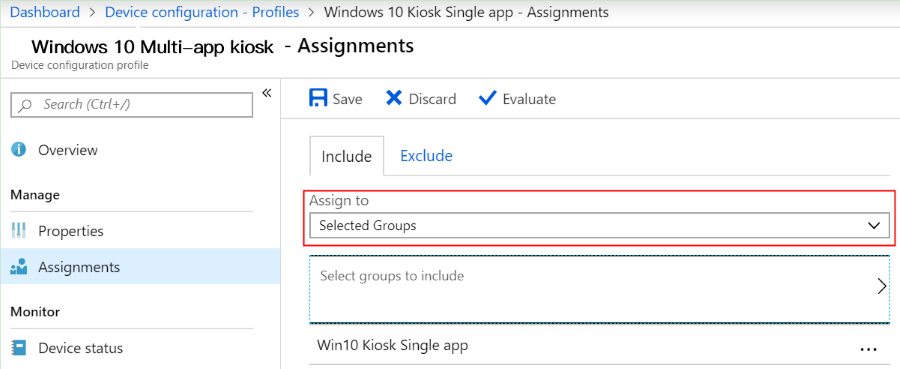Image resolution: width=900 pixels, height=369 pixels.
Task: Click the Assignments people icon
Action: tap(19, 267)
